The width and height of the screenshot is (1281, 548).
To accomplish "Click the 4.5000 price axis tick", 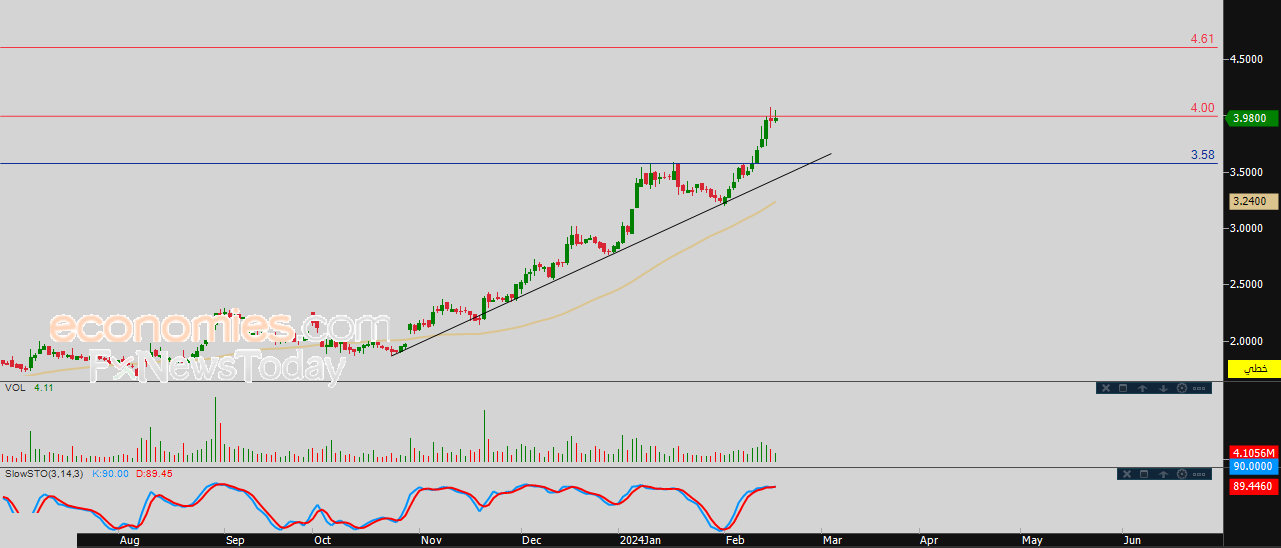I will [x=1246, y=59].
